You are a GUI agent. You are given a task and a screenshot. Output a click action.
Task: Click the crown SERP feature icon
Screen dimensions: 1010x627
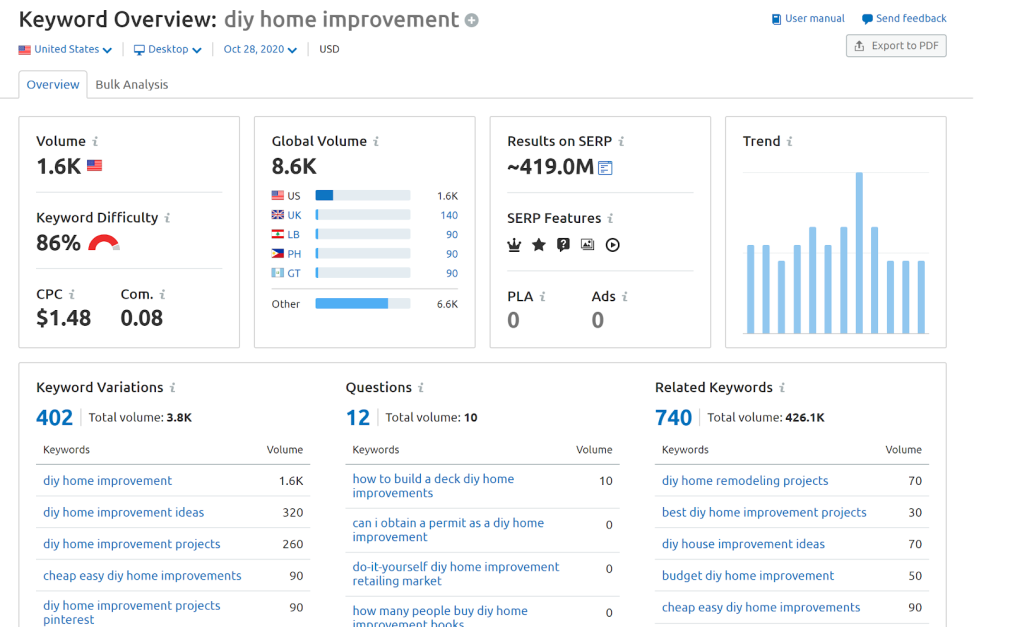pos(514,245)
